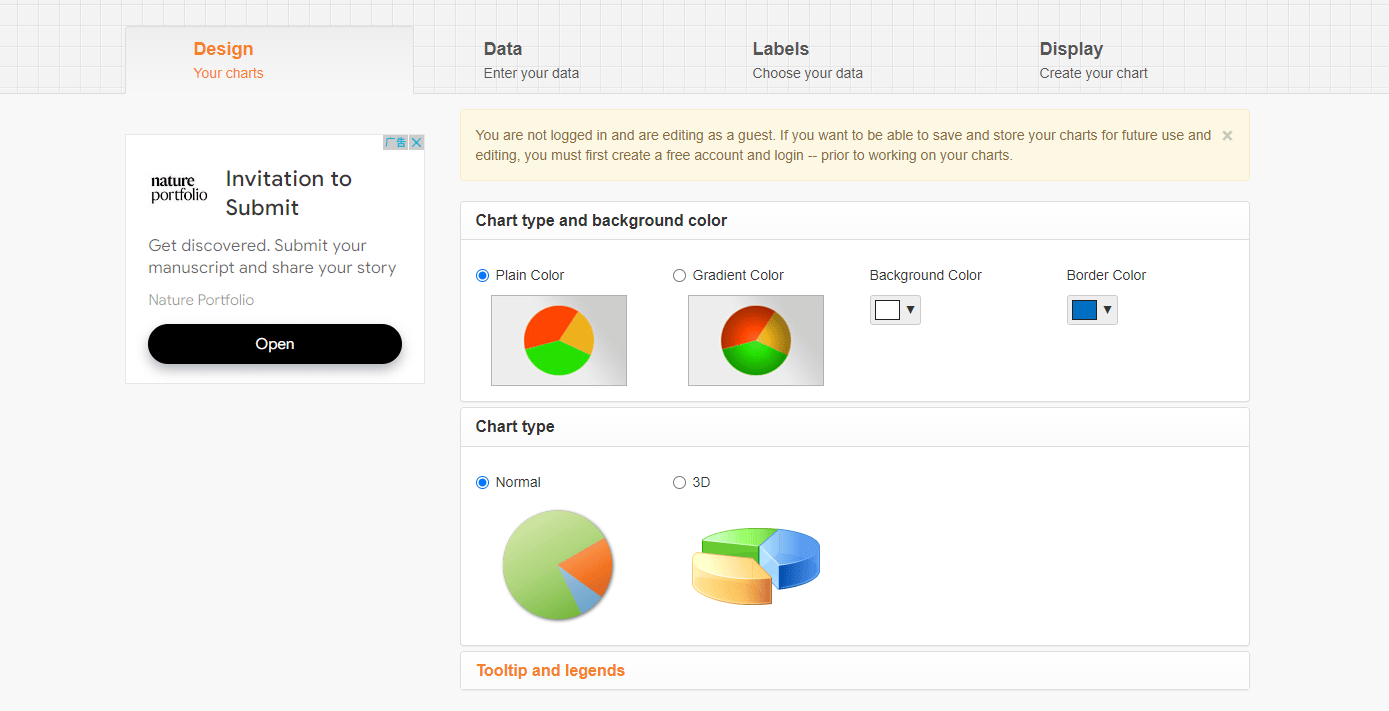Click the Invitation to Submit headline
The image size is (1389, 711).
click(288, 193)
